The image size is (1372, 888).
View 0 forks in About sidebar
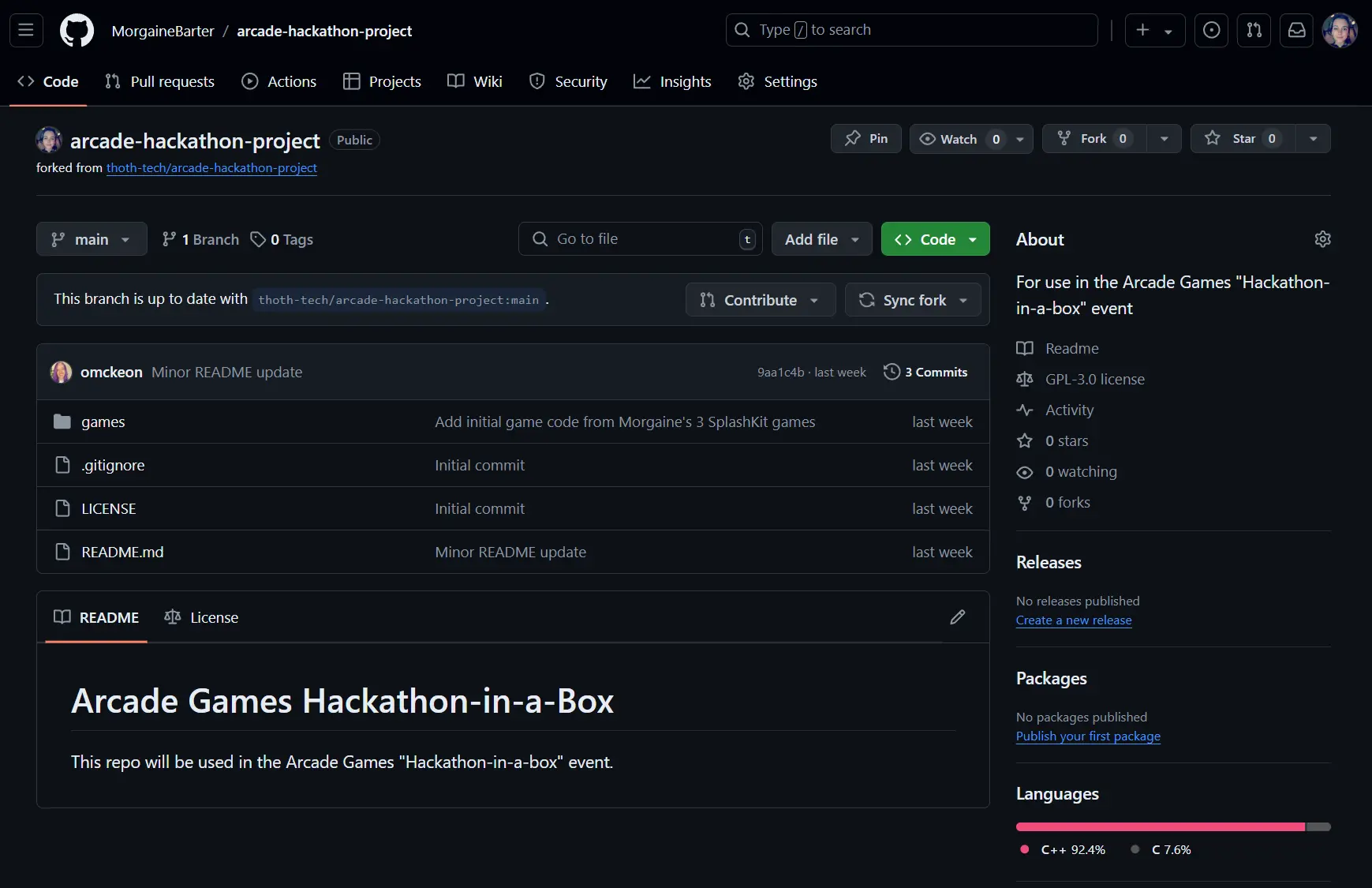click(1067, 503)
